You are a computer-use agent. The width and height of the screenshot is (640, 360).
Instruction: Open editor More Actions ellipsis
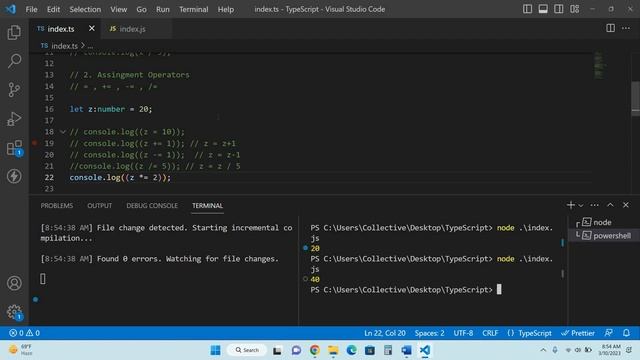(626, 28)
